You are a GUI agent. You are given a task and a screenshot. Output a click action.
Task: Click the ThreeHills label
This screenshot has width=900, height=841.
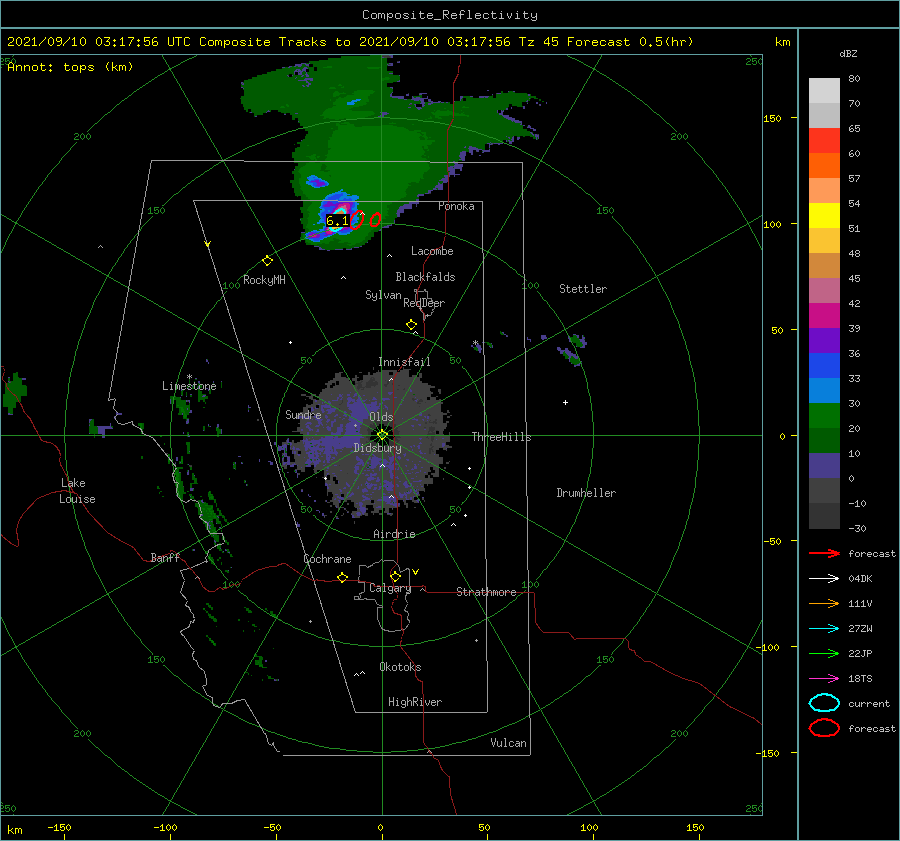point(502,437)
